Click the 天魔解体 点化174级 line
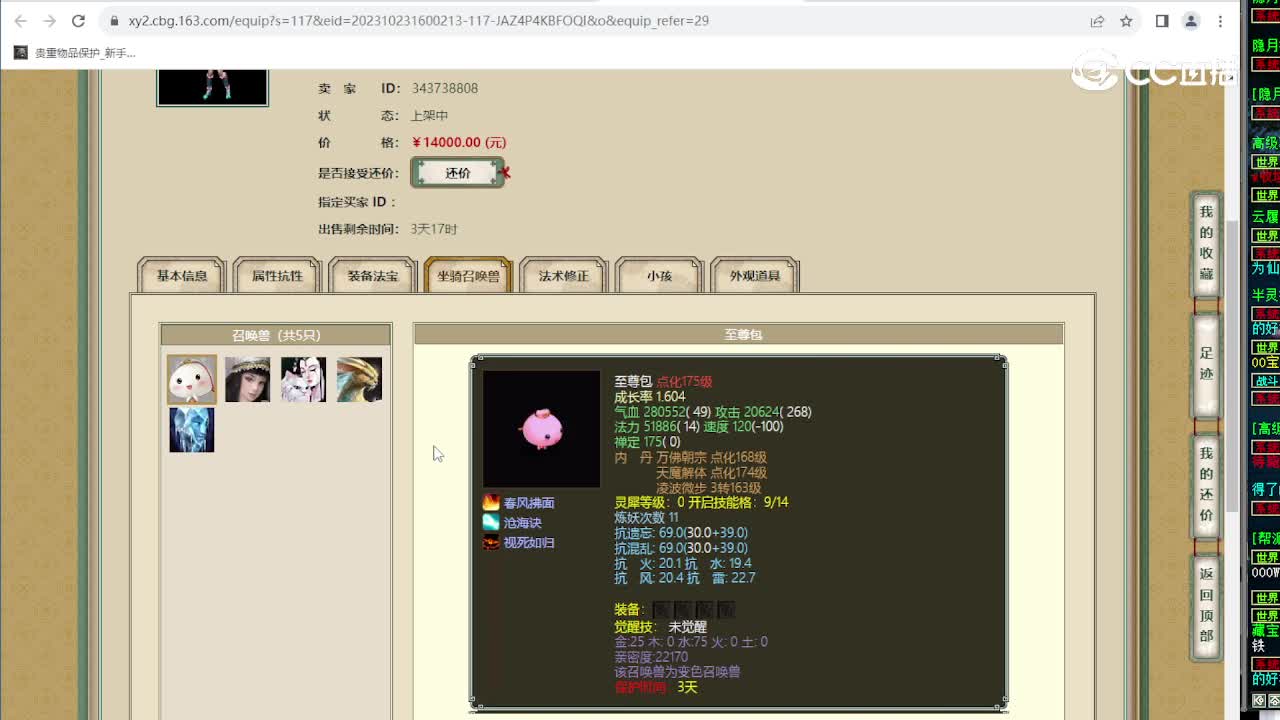Viewport: 1280px width, 720px height. (712, 472)
